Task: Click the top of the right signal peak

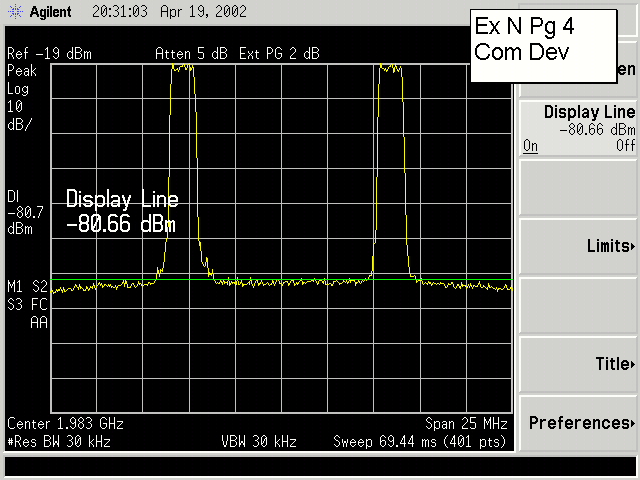Action: 390,68
